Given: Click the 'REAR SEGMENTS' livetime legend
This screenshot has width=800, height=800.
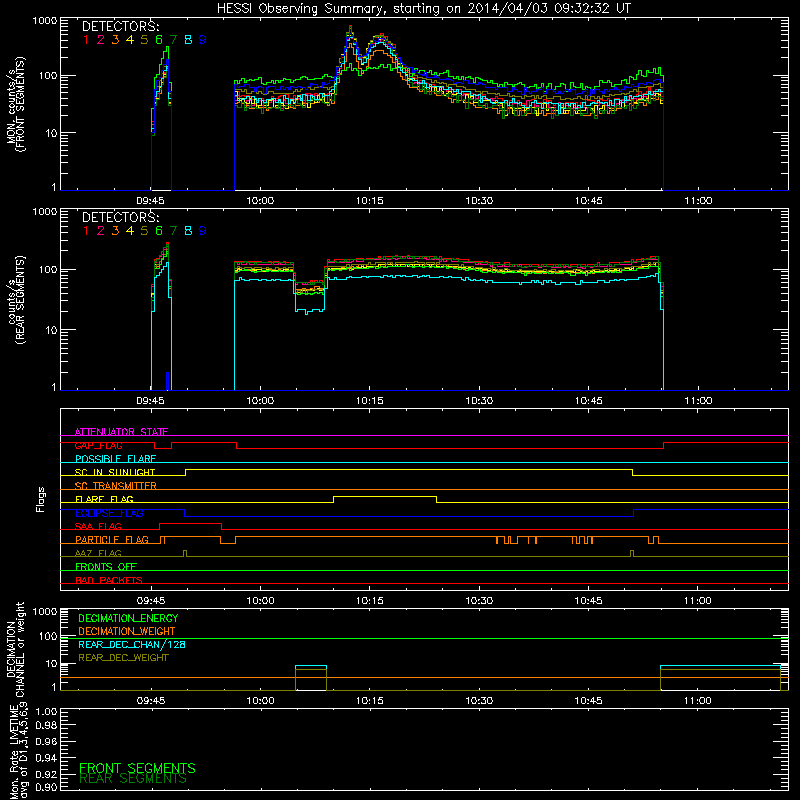Looking at the screenshot, I should click(x=133, y=779).
